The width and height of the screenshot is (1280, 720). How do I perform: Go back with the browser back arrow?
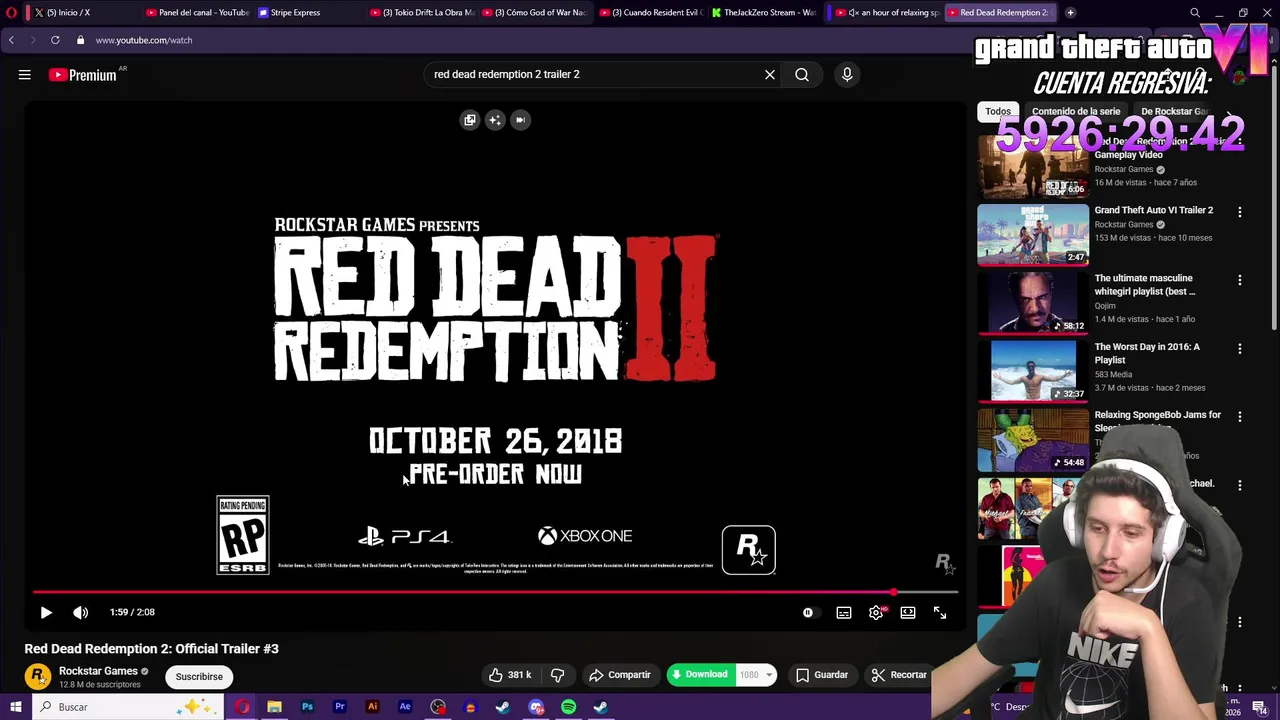click(11, 40)
